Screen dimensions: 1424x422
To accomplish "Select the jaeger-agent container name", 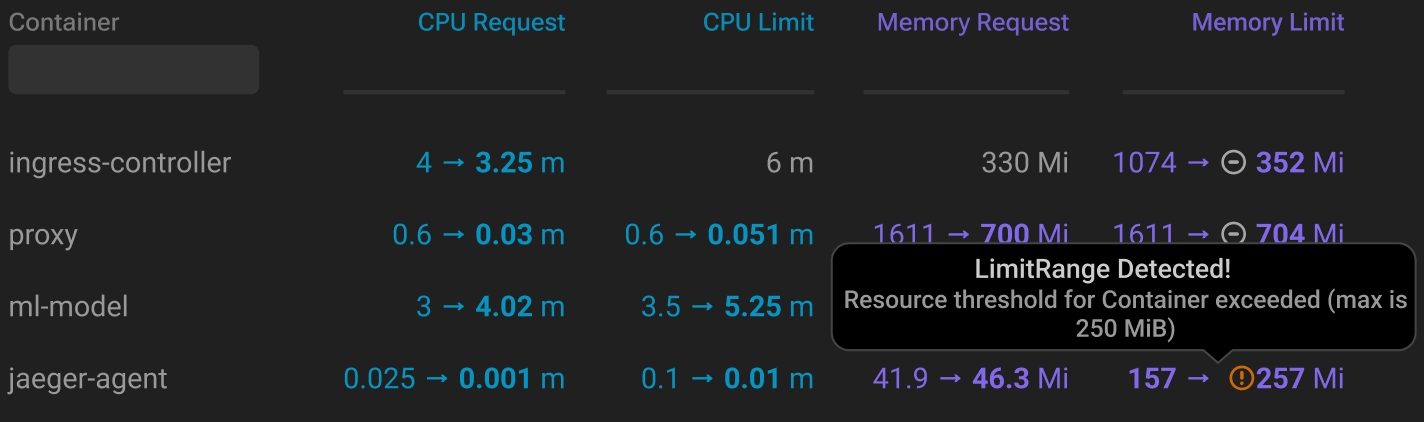I will (88, 379).
